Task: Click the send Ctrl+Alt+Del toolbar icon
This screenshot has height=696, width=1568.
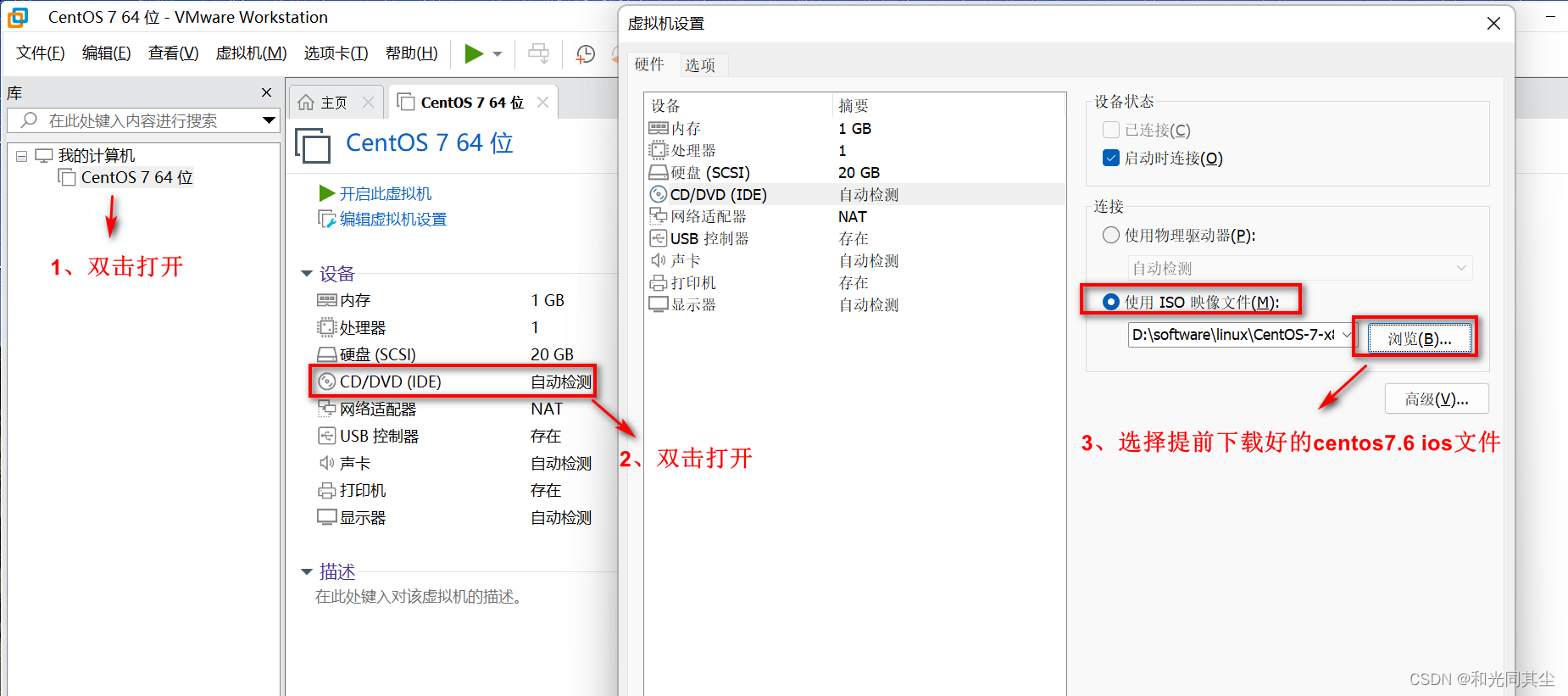Action: point(538,53)
